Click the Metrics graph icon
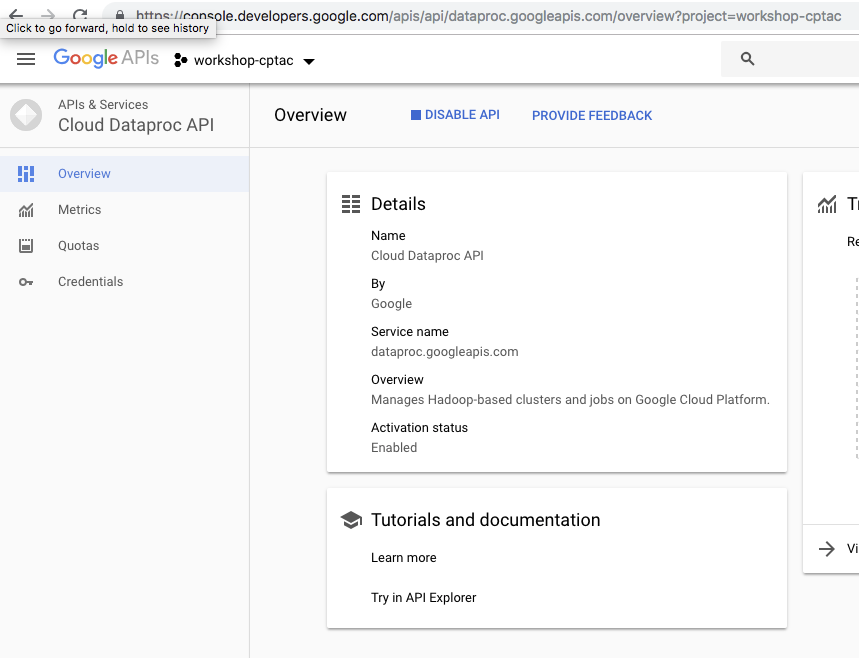Viewport: 859px width, 658px height. (26, 209)
